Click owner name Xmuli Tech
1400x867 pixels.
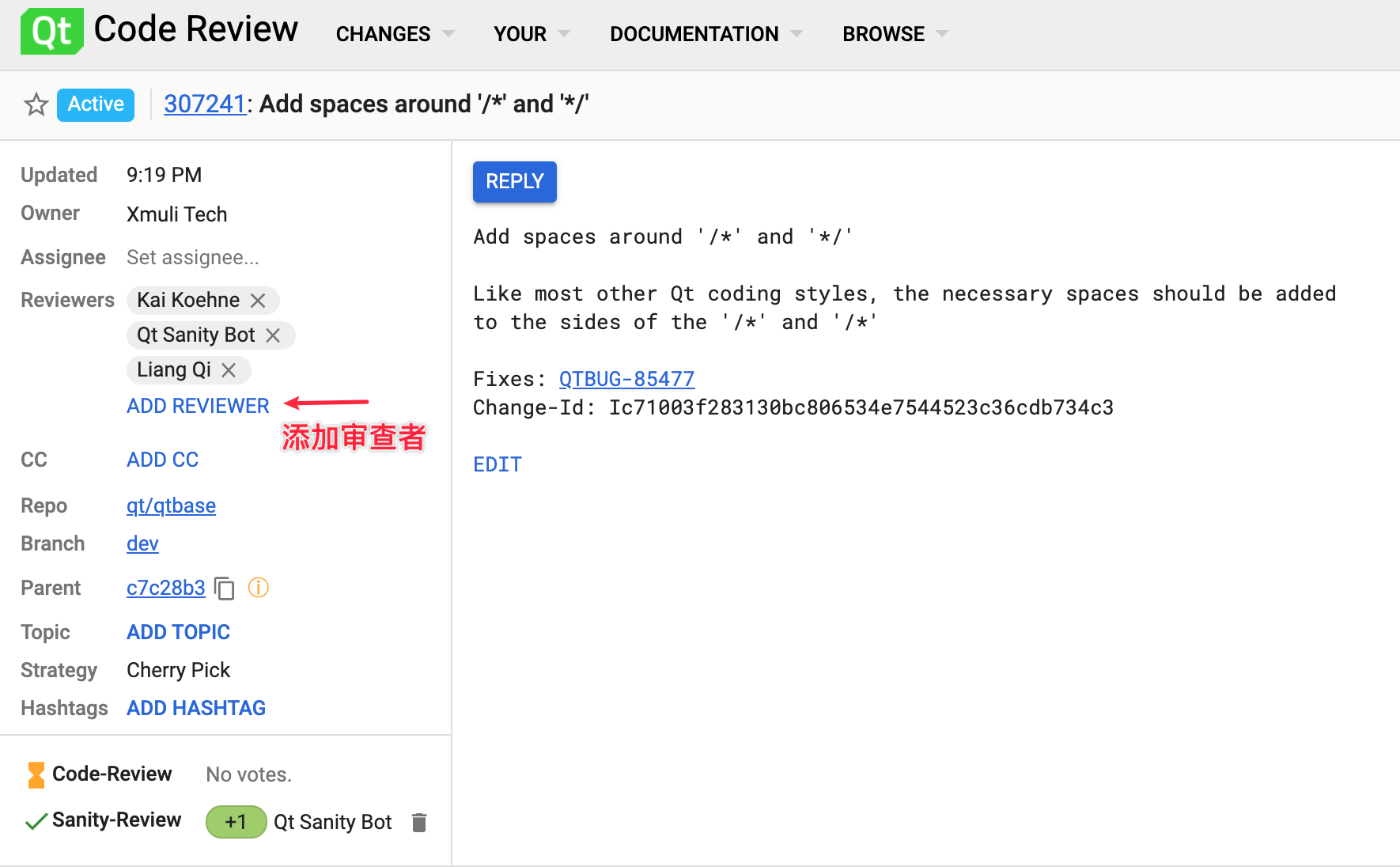[176, 214]
